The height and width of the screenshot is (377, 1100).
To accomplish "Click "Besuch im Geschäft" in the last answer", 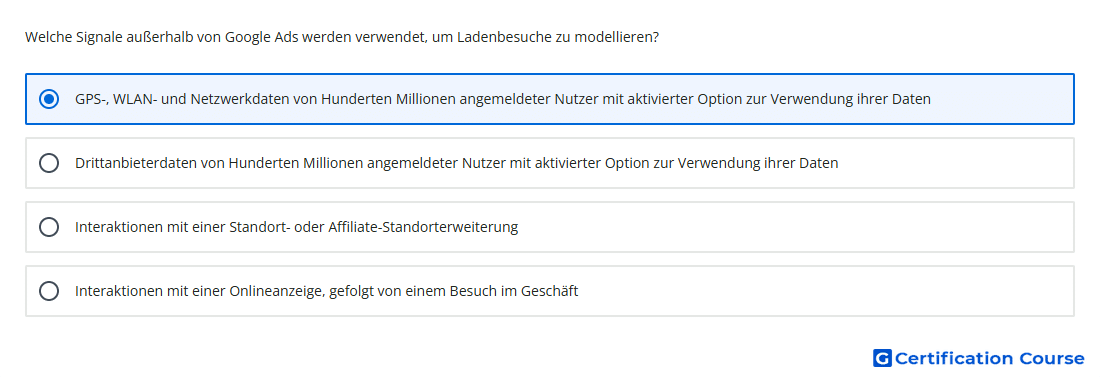I will tap(520, 291).
